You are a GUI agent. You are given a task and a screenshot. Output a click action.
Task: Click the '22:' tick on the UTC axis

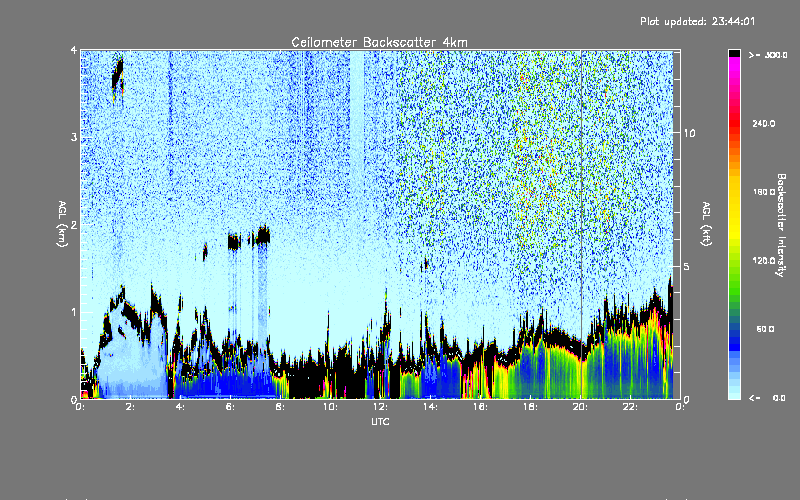(630, 407)
